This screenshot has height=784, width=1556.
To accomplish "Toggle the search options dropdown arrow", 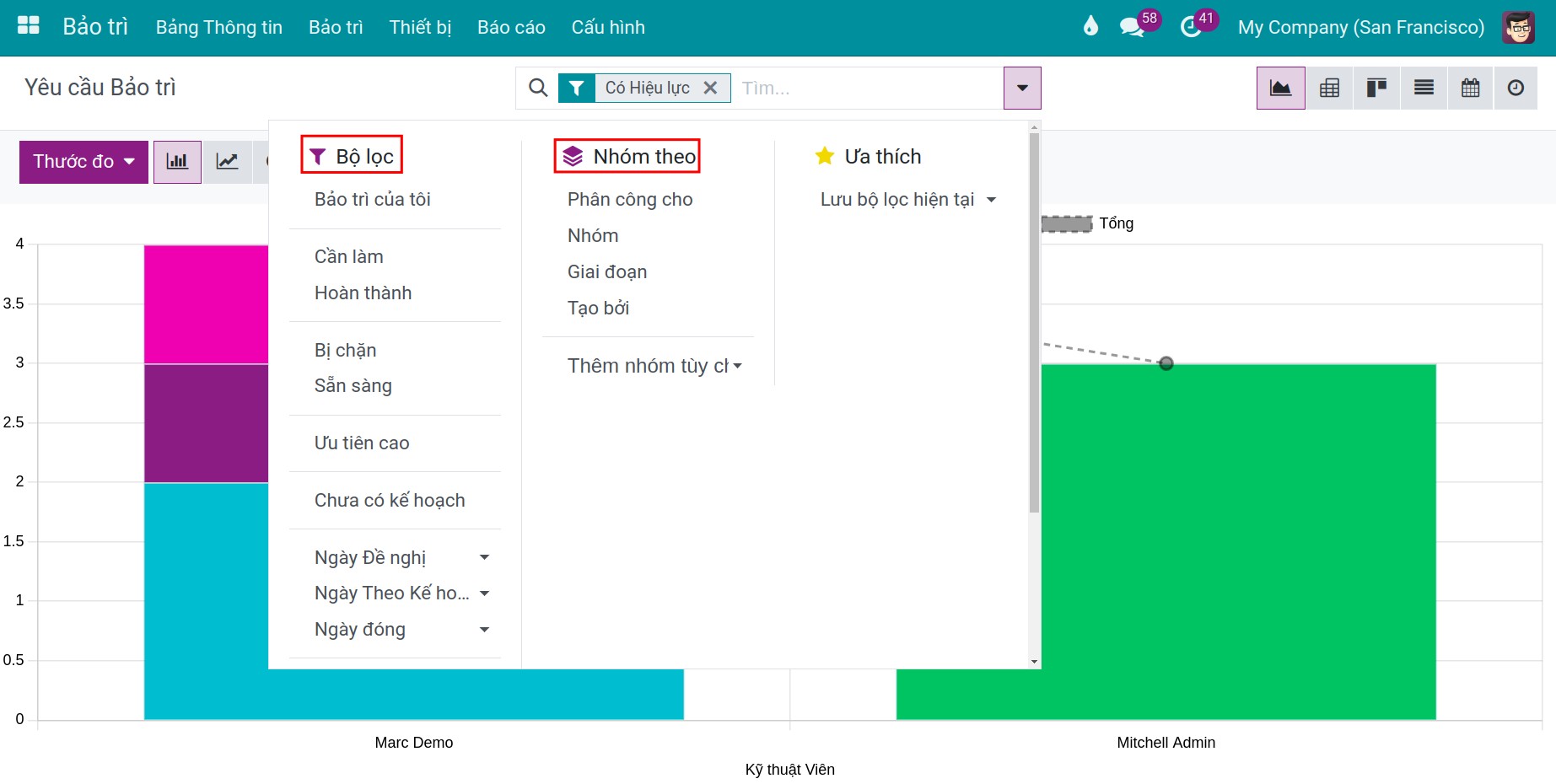I will [x=1022, y=88].
